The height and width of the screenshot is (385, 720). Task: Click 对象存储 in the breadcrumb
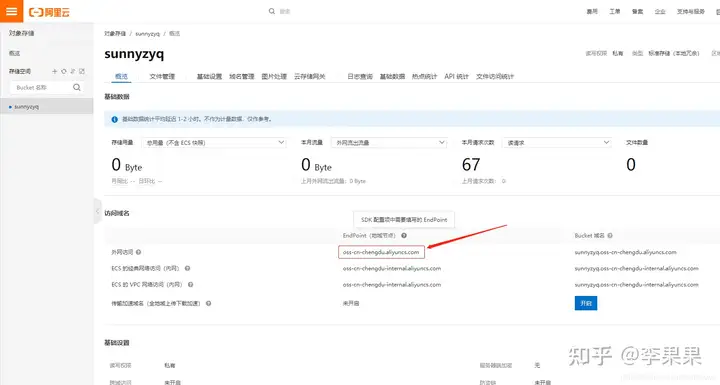click(x=115, y=34)
